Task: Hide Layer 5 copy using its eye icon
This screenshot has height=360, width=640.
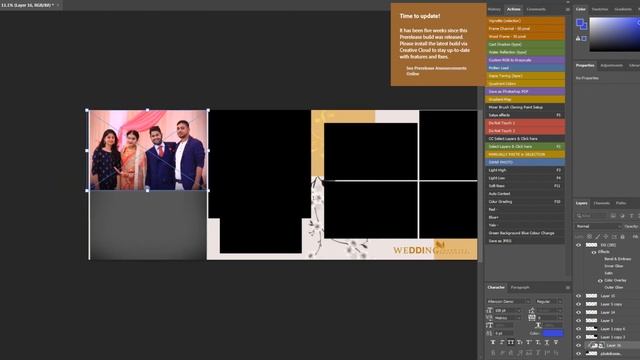Action: (578, 304)
